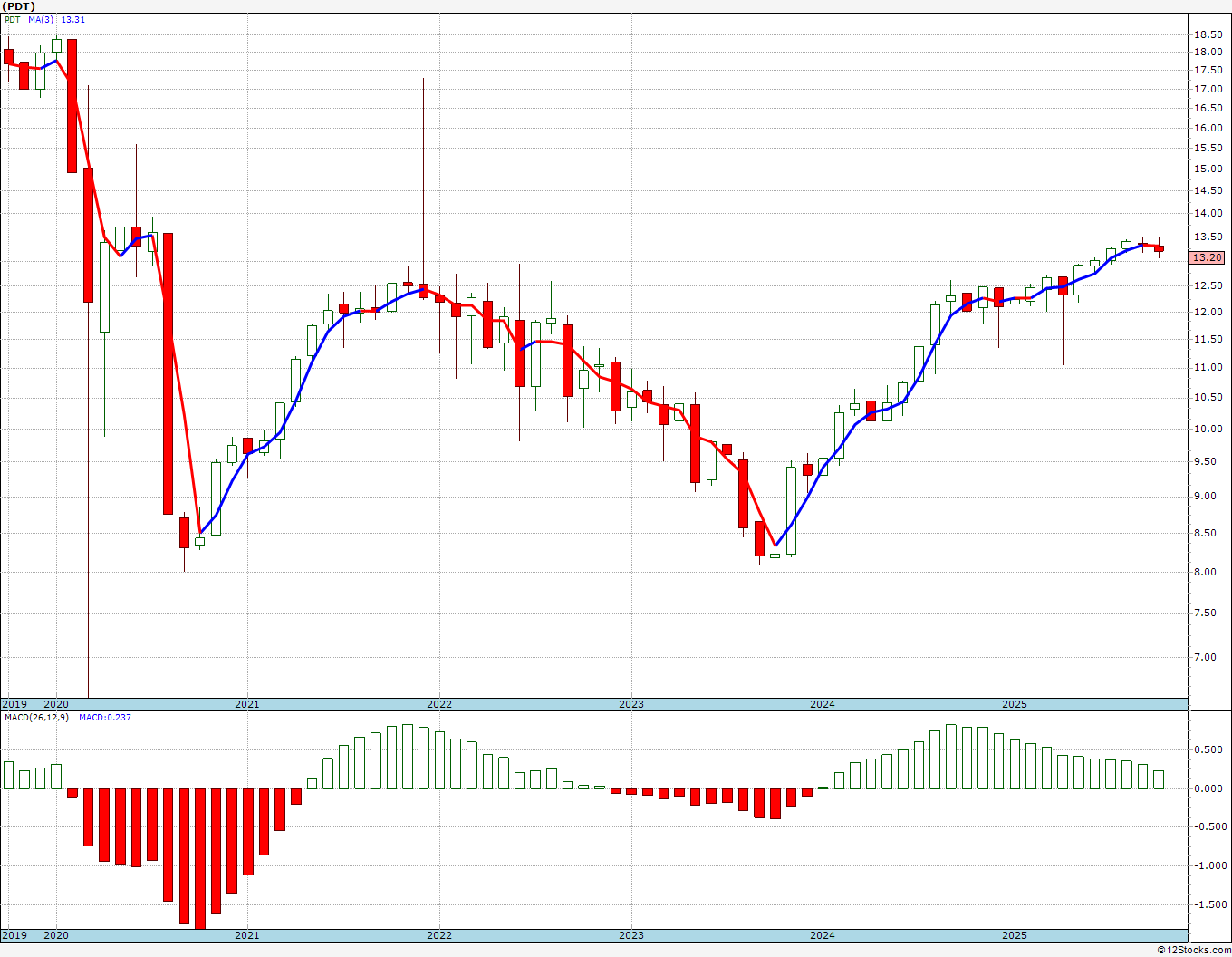Click 2024 on the MACD panel time axis

pyautogui.click(x=823, y=935)
